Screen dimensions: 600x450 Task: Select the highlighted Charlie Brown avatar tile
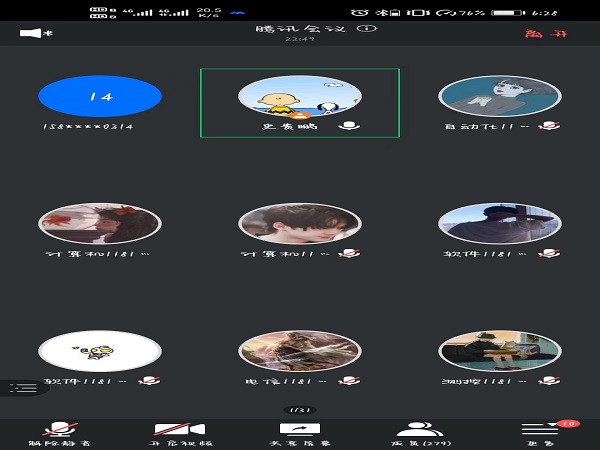click(x=299, y=97)
